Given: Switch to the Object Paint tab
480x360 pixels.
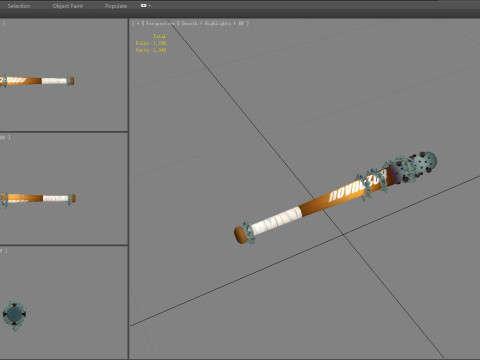Looking at the screenshot, I should click(68, 6).
